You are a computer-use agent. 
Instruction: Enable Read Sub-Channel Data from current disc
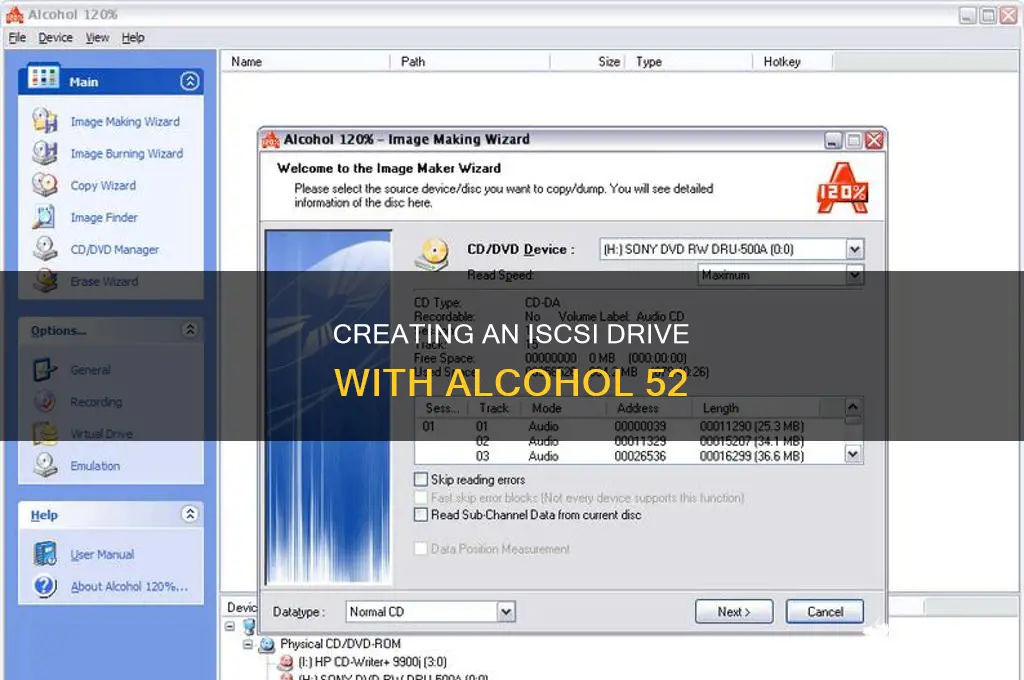(x=421, y=515)
